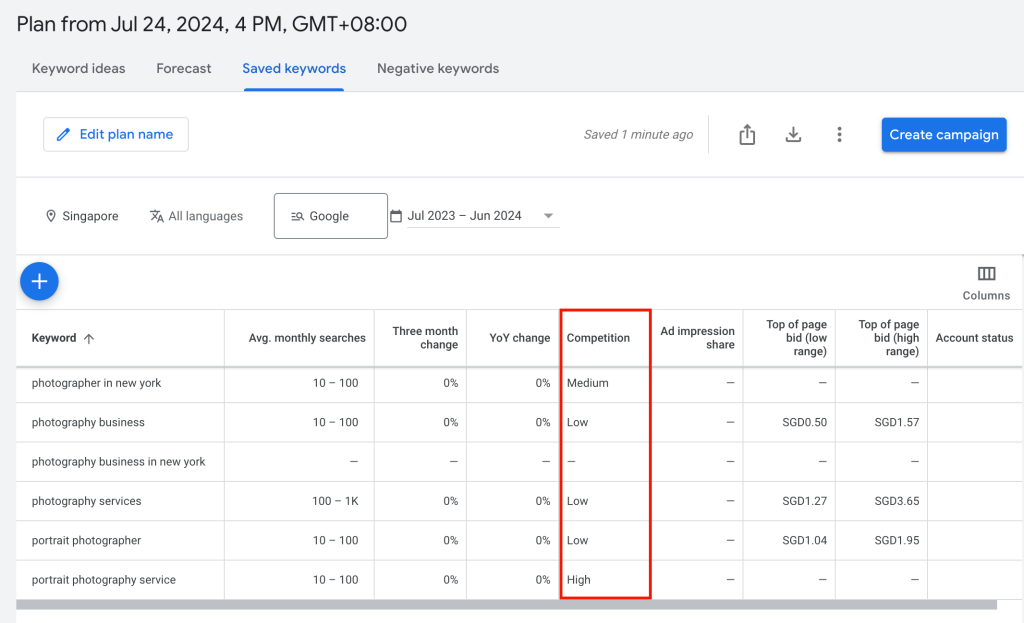Viewport: 1024px width, 623px height.
Task: Switch to the Forecast tab
Action: [183, 68]
